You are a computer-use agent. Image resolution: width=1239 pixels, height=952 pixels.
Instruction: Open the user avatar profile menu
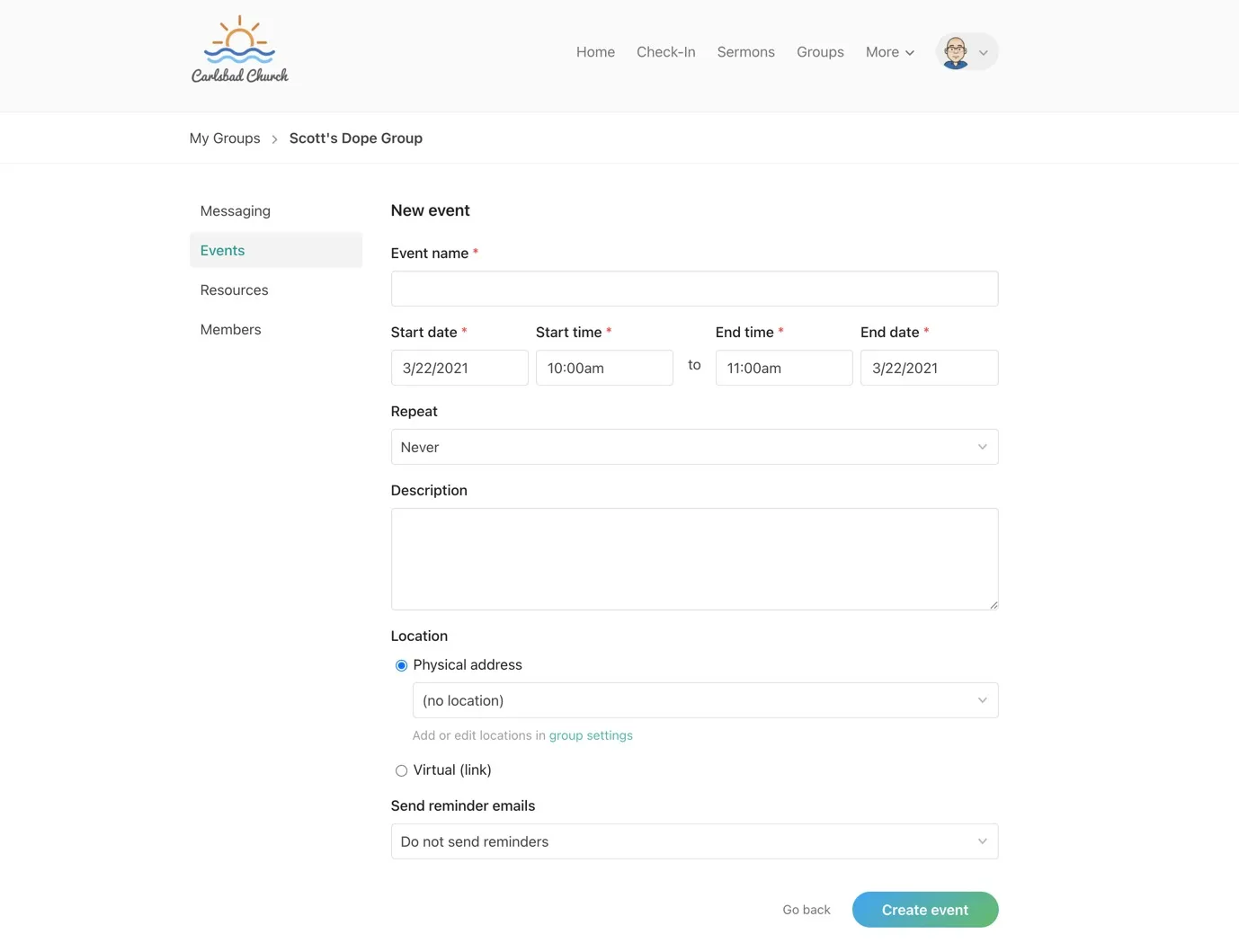coord(967,52)
